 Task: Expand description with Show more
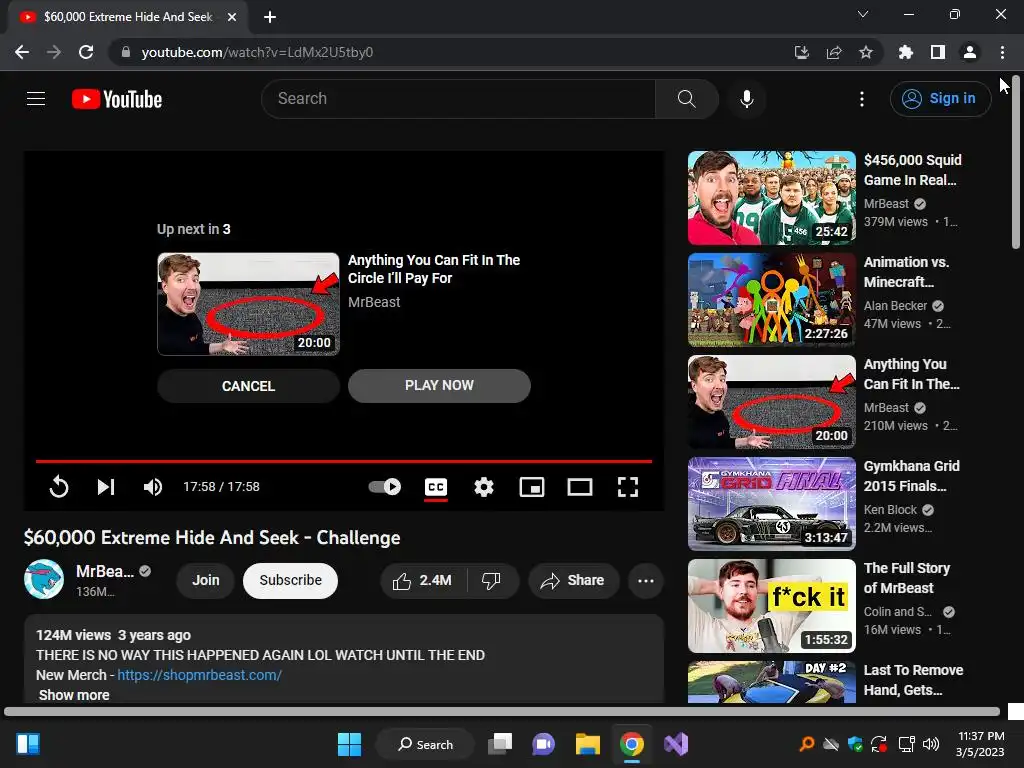(74, 695)
